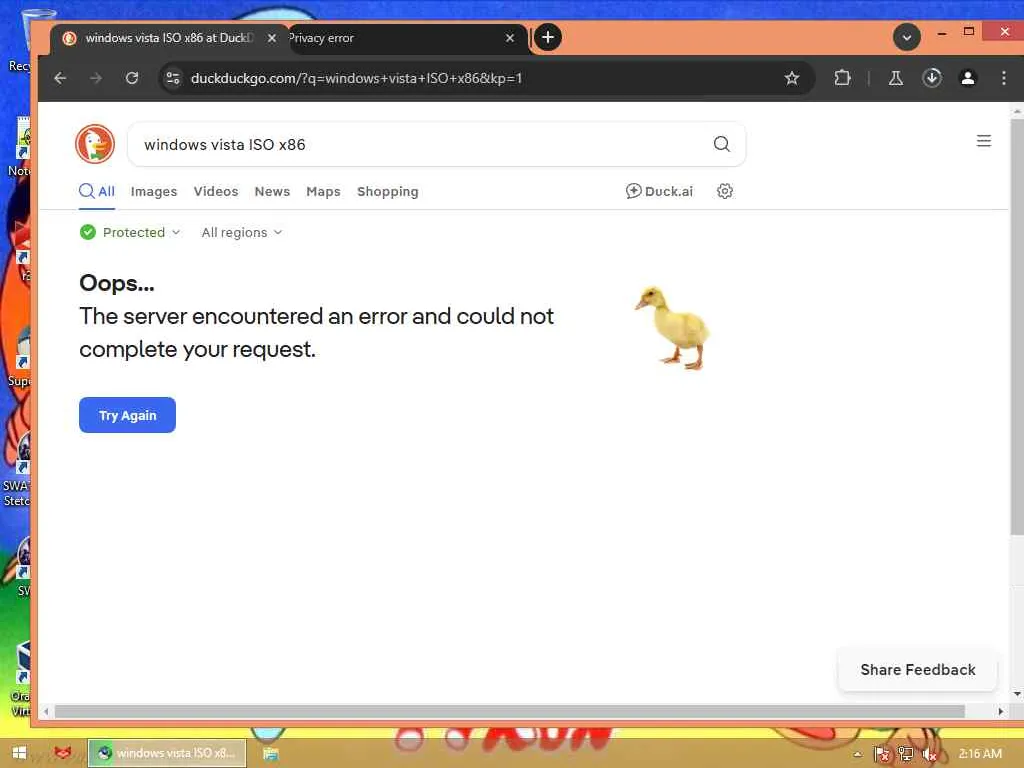The image size is (1024, 768).
Task: Open Duck.ai chat
Action: point(659,191)
